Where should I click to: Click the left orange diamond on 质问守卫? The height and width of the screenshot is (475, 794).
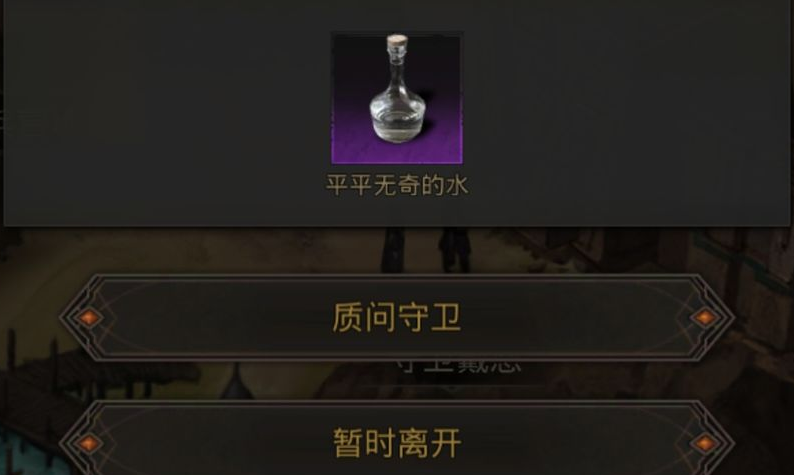tap(89, 318)
